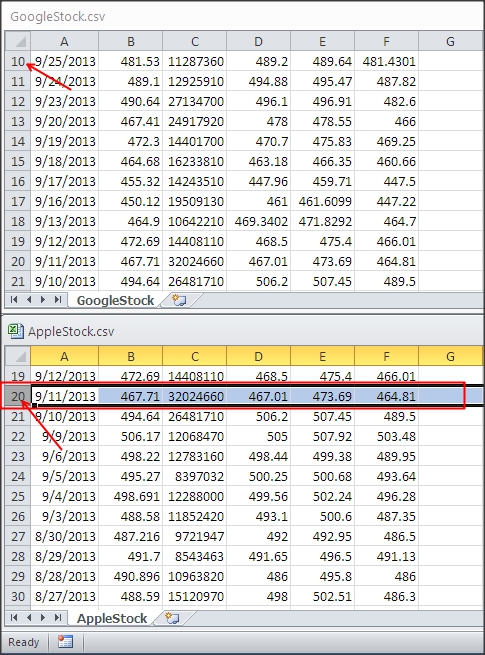Screen dimensions: 485x655
Task: Select cell 473.69 in AppleStock window
Action: (x=322, y=396)
